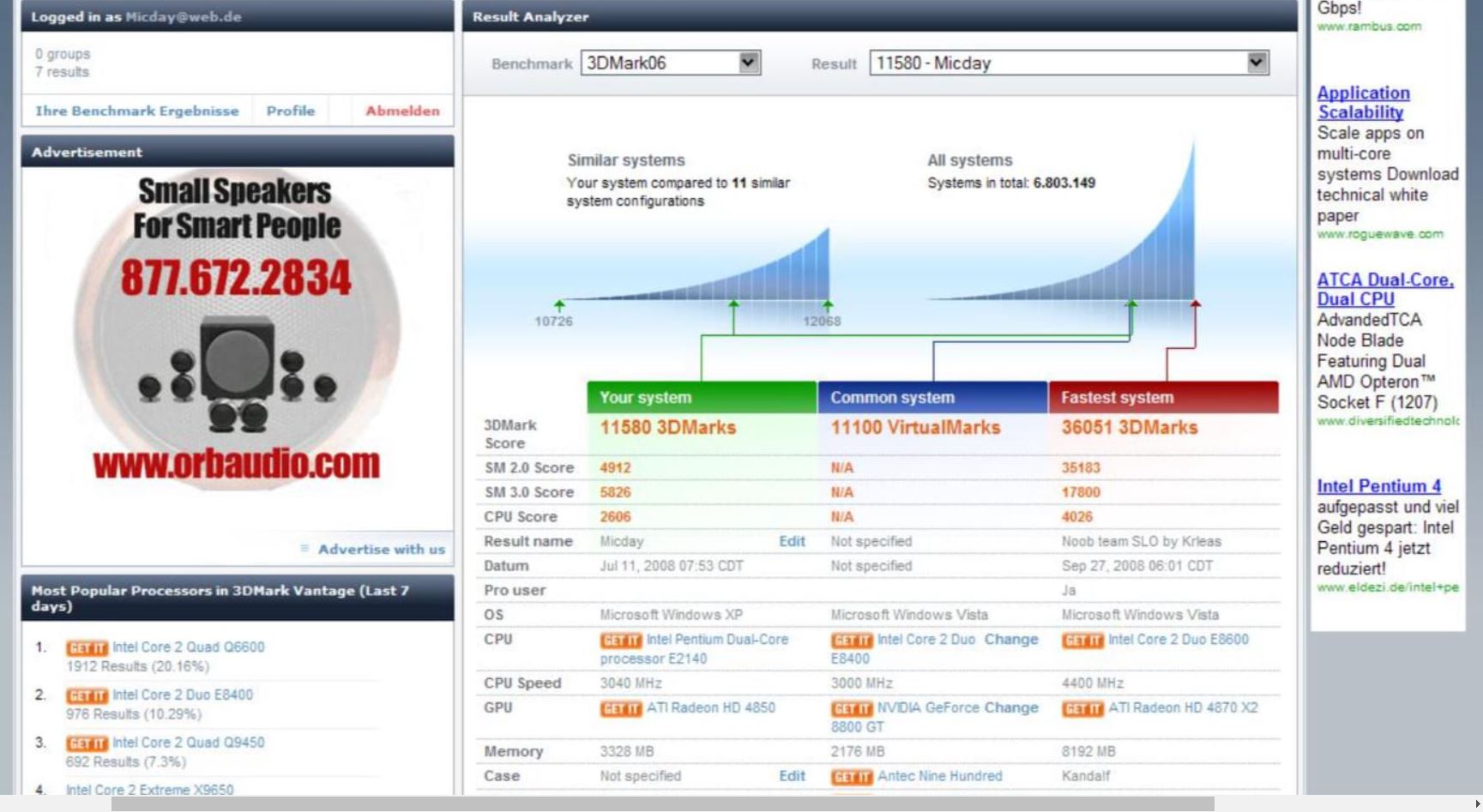Click GET IT badge beside Intel Core 2 Quad Q9450
This screenshot has width=1483, height=812.
pos(87,743)
